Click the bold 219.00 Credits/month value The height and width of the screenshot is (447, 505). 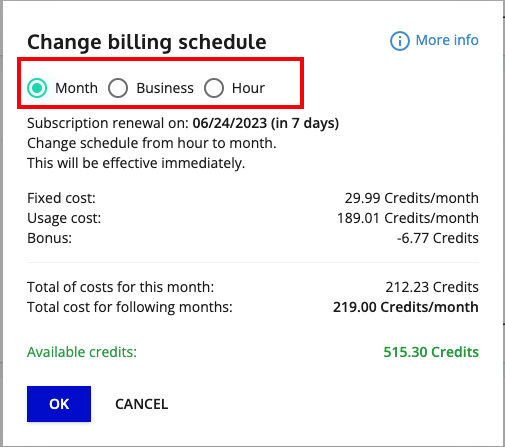click(x=406, y=307)
